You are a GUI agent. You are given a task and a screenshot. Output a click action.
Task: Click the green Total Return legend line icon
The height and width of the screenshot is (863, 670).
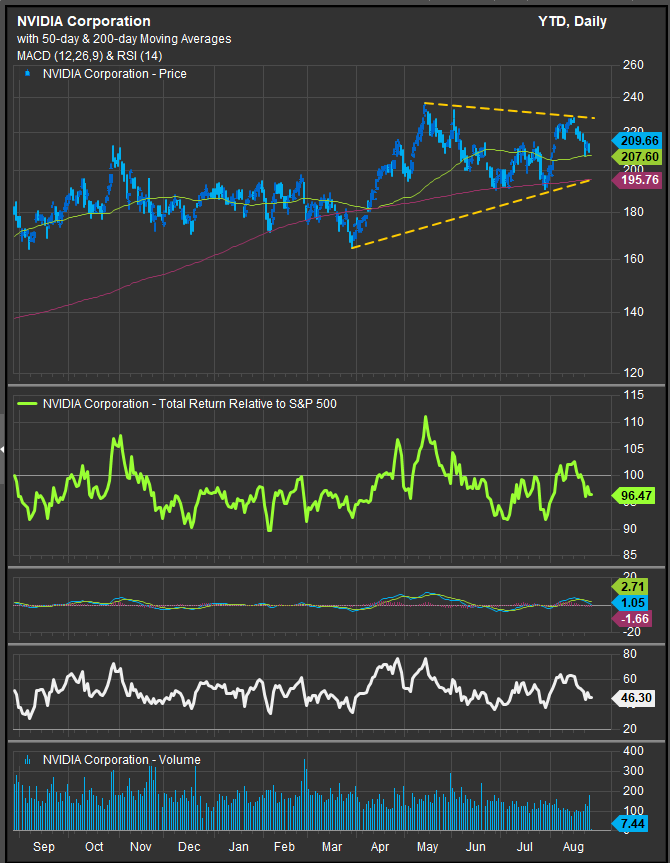tap(27, 403)
